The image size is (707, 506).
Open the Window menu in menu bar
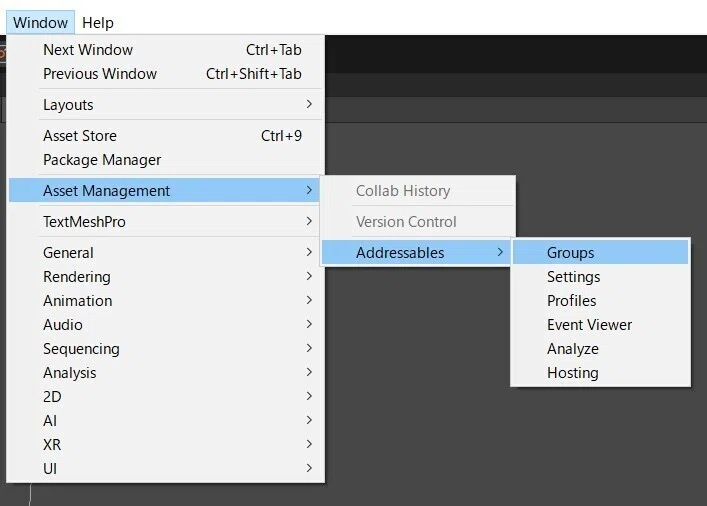[x=41, y=23]
